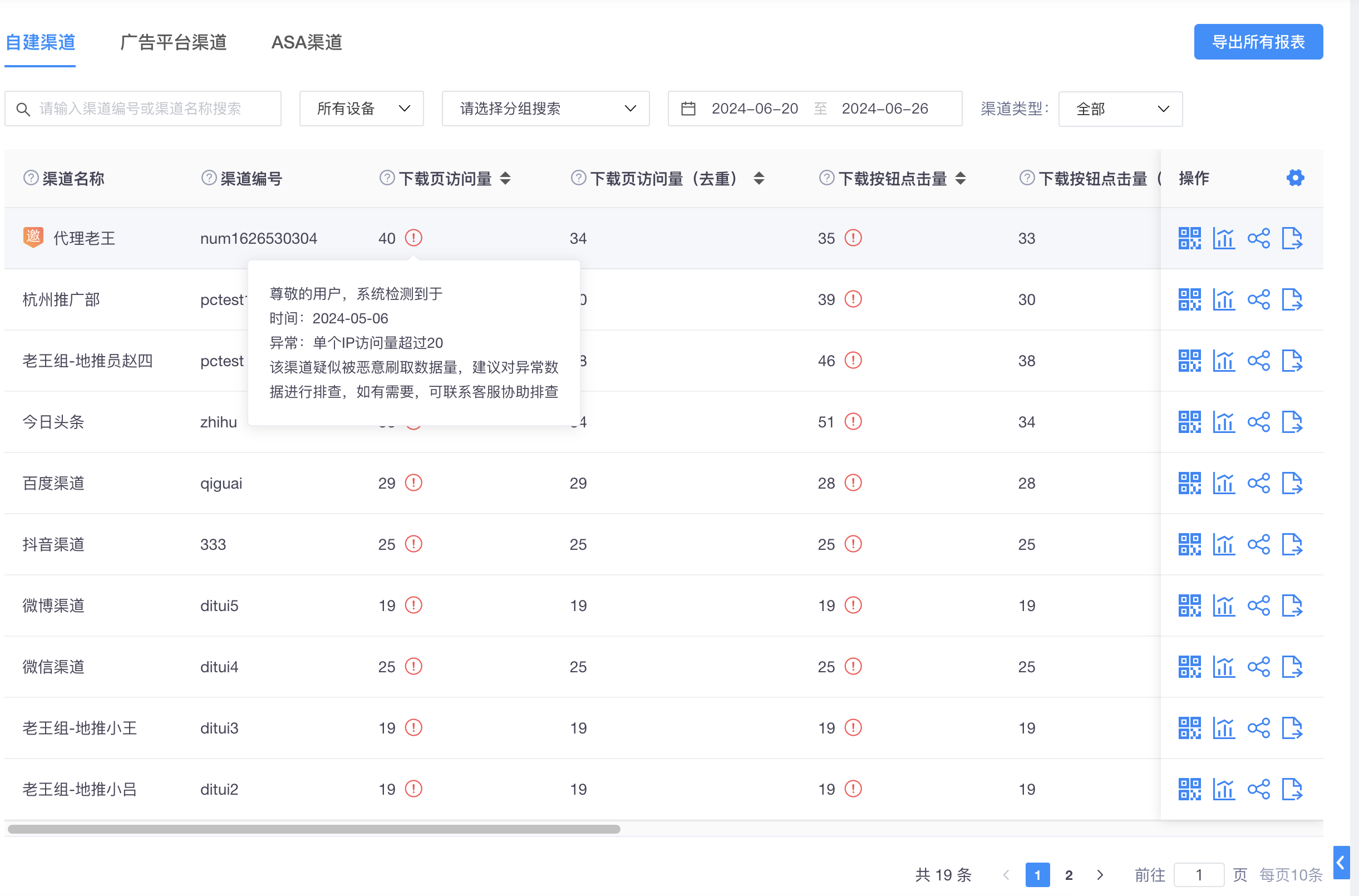Click 导出所有报表 button
This screenshot has width=1359, height=896.
(x=1258, y=42)
